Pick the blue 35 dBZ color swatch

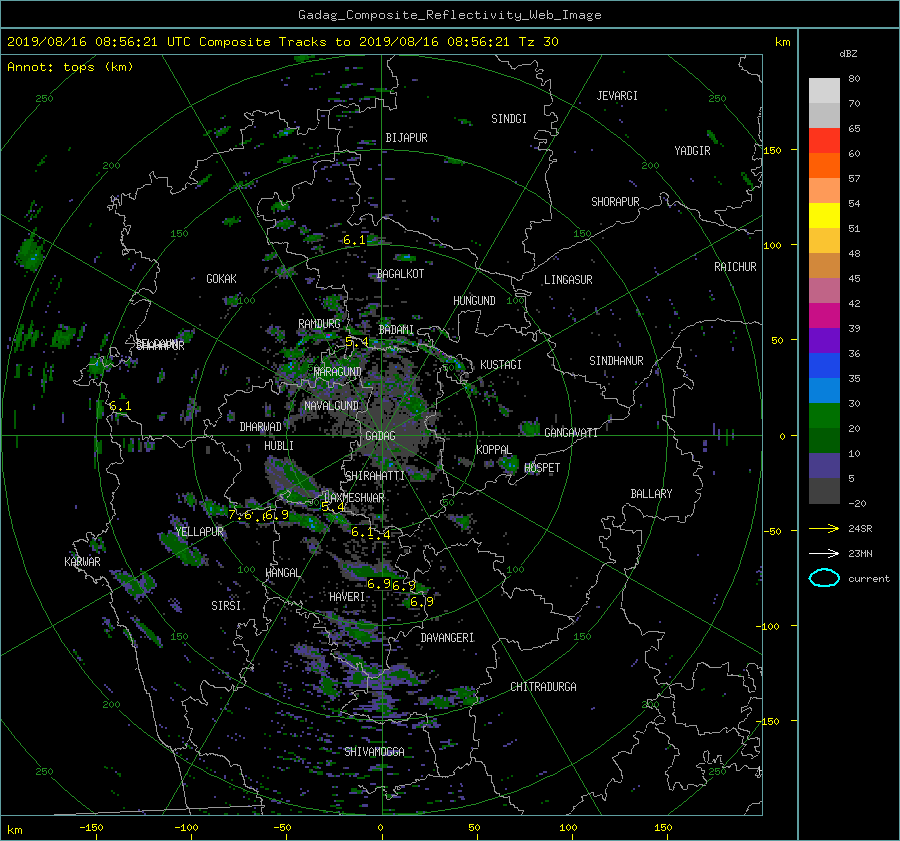(x=824, y=366)
